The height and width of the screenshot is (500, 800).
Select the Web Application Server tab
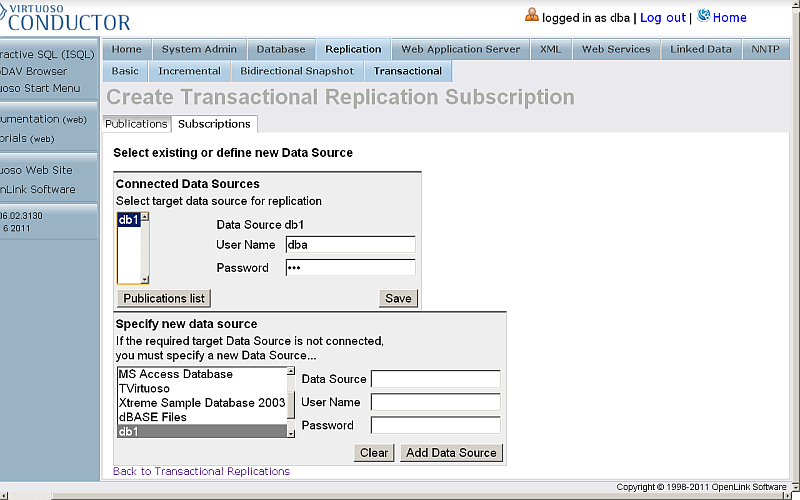point(460,49)
